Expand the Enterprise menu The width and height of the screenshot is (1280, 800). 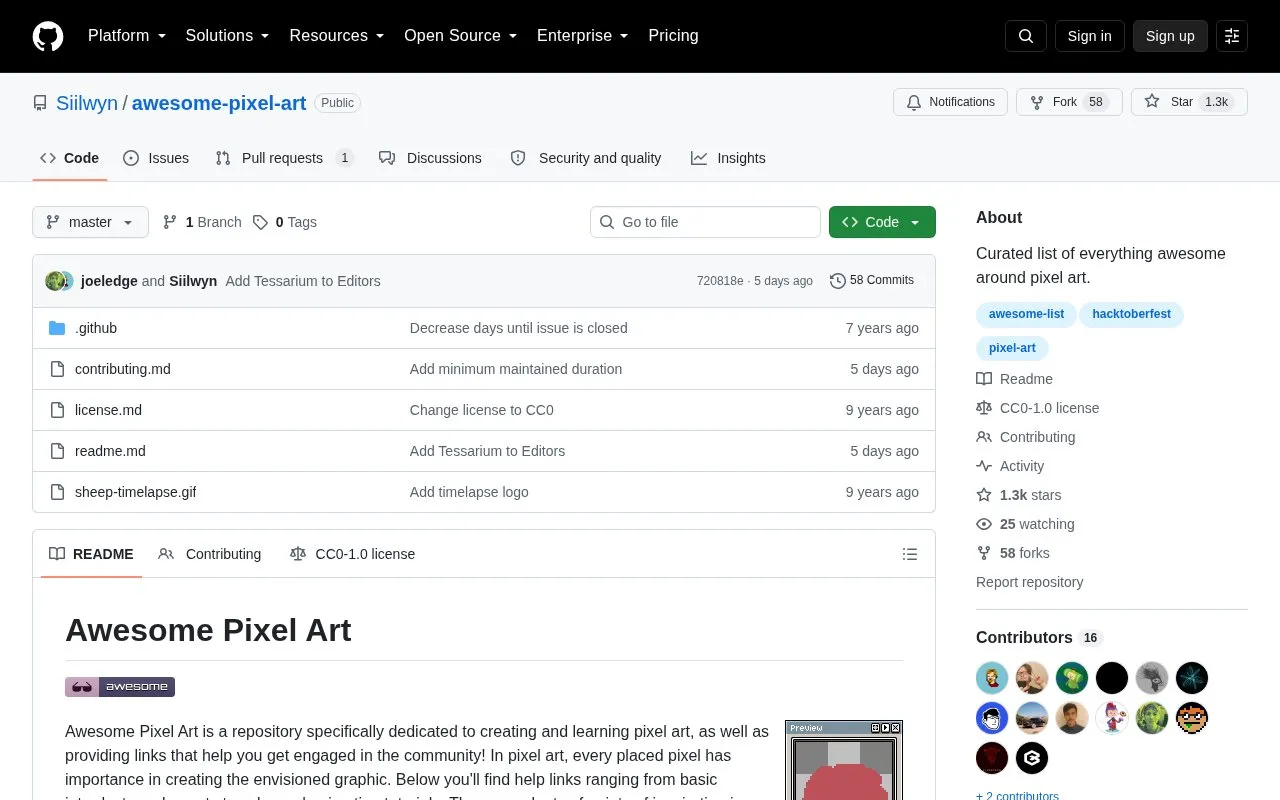[583, 36]
